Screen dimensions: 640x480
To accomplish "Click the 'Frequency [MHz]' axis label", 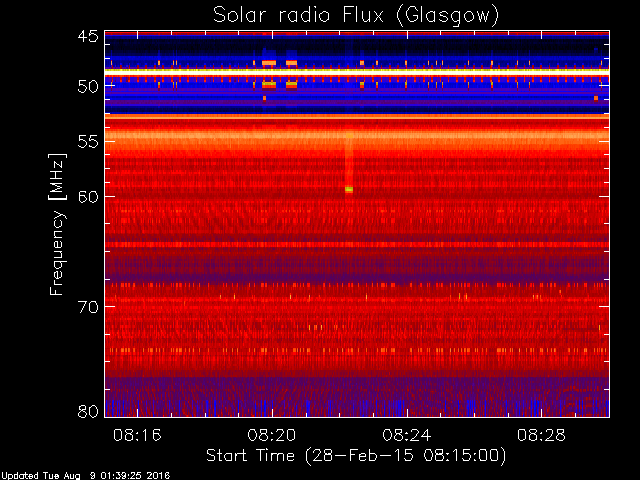I will (x=57, y=224).
